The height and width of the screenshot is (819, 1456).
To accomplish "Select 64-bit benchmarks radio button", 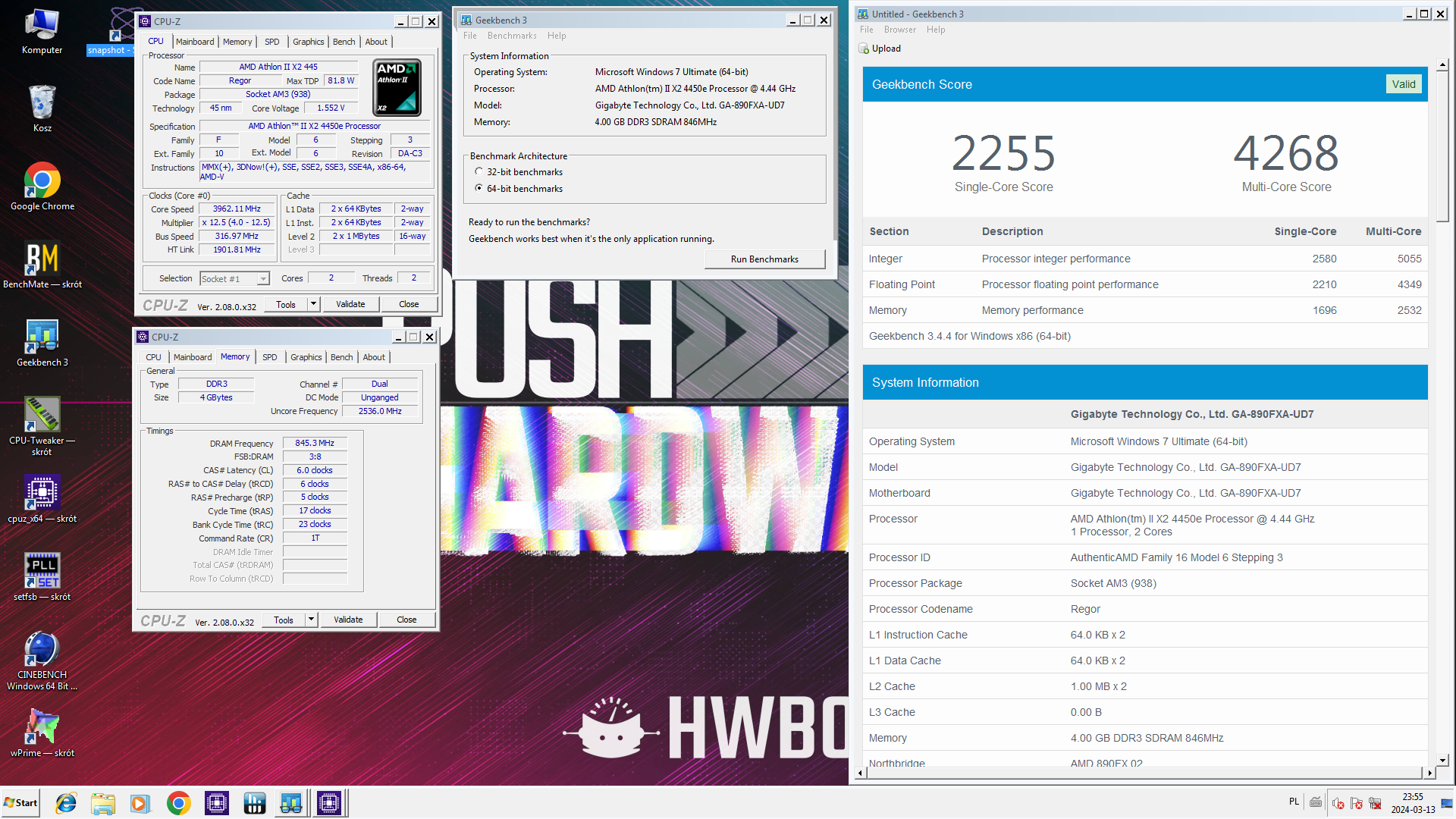I will (479, 188).
